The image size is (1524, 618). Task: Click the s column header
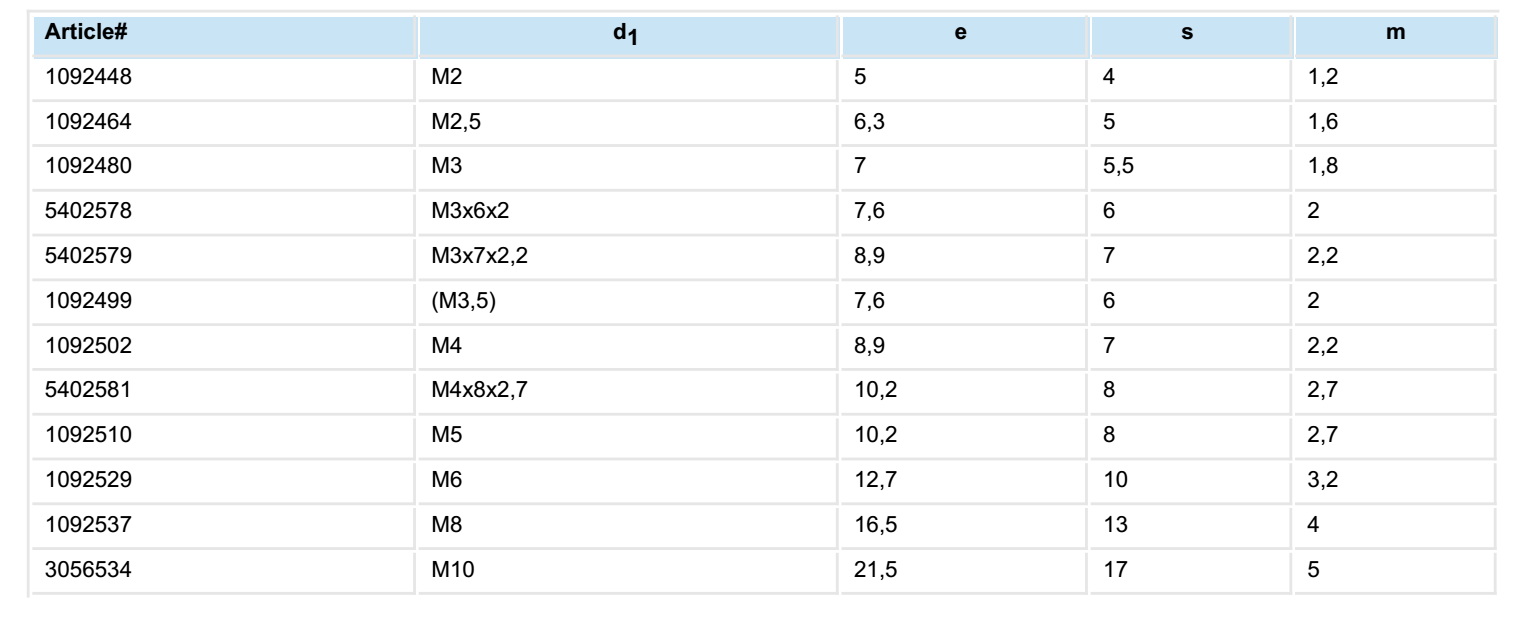[1187, 33]
